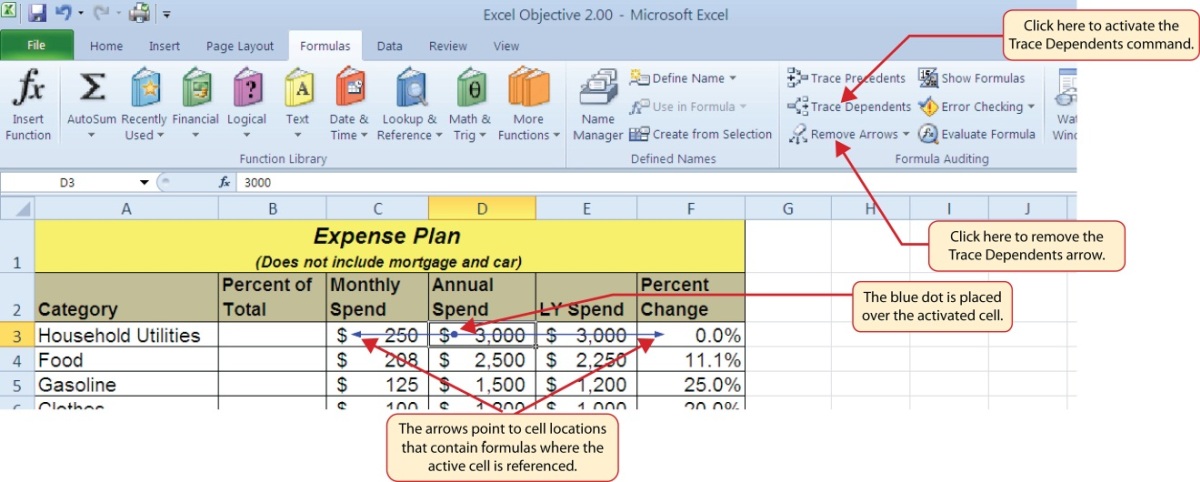Select column G header

pyautogui.click(x=787, y=208)
